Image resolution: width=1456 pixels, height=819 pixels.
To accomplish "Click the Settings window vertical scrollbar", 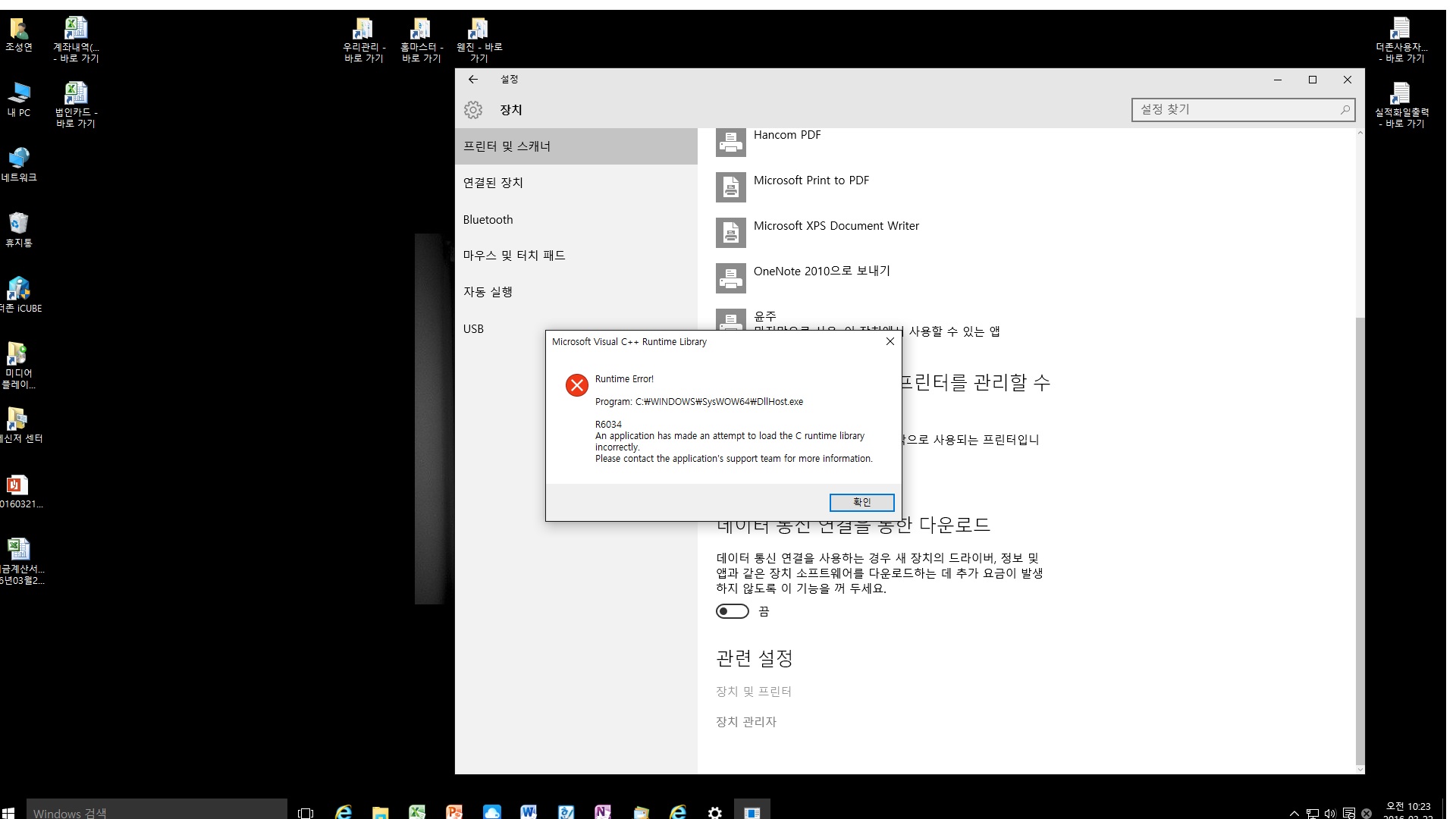I will [1360, 541].
